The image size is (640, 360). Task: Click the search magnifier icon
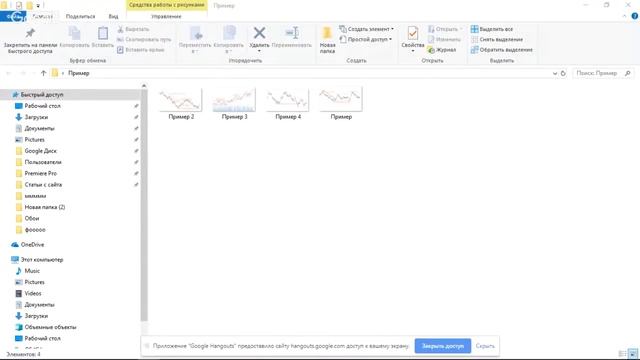pos(628,73)
